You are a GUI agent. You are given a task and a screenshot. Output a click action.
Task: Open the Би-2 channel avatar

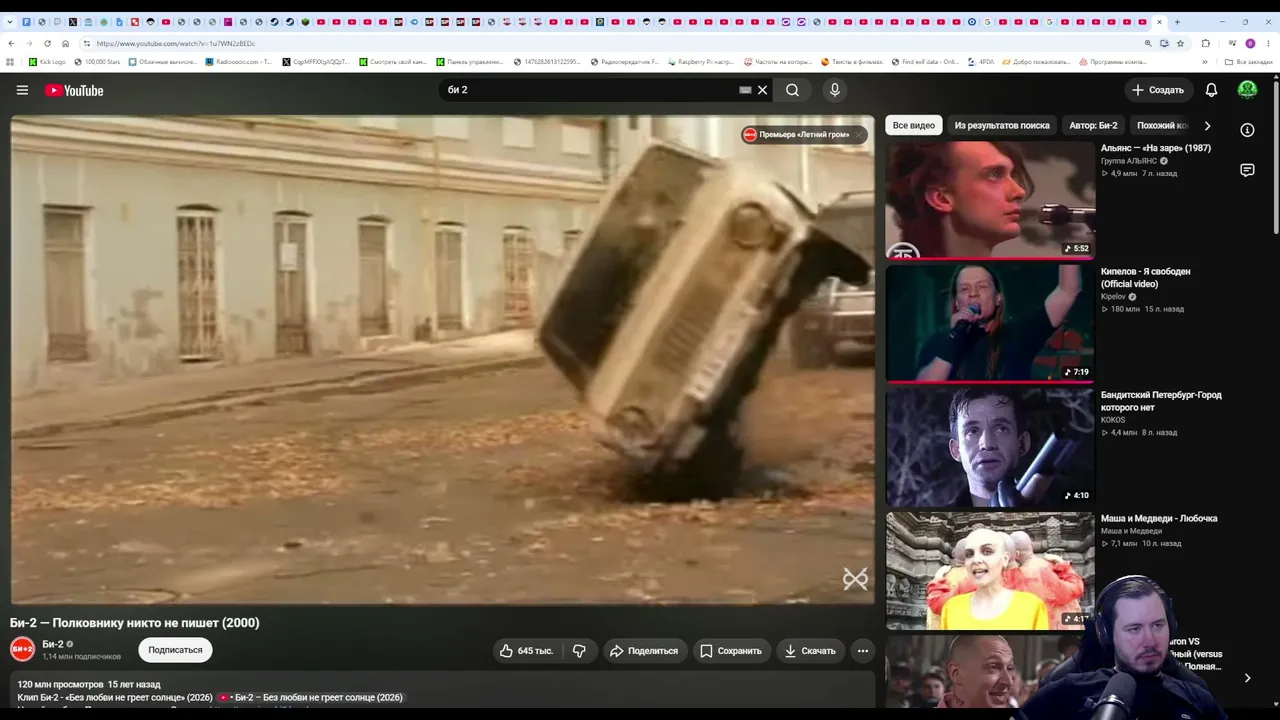click(x=22, y=650)
